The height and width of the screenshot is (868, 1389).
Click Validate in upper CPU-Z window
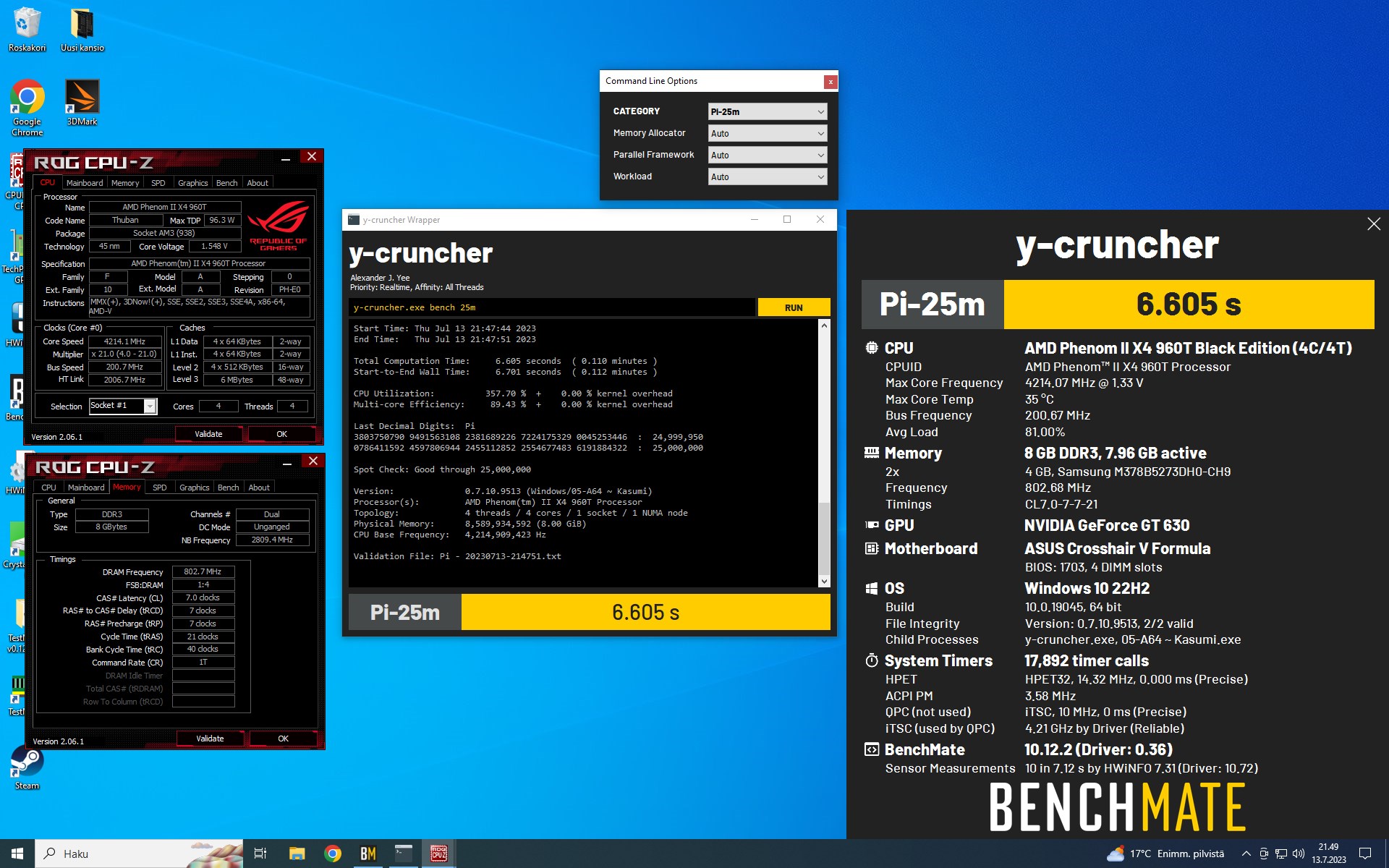click(208, 434)
